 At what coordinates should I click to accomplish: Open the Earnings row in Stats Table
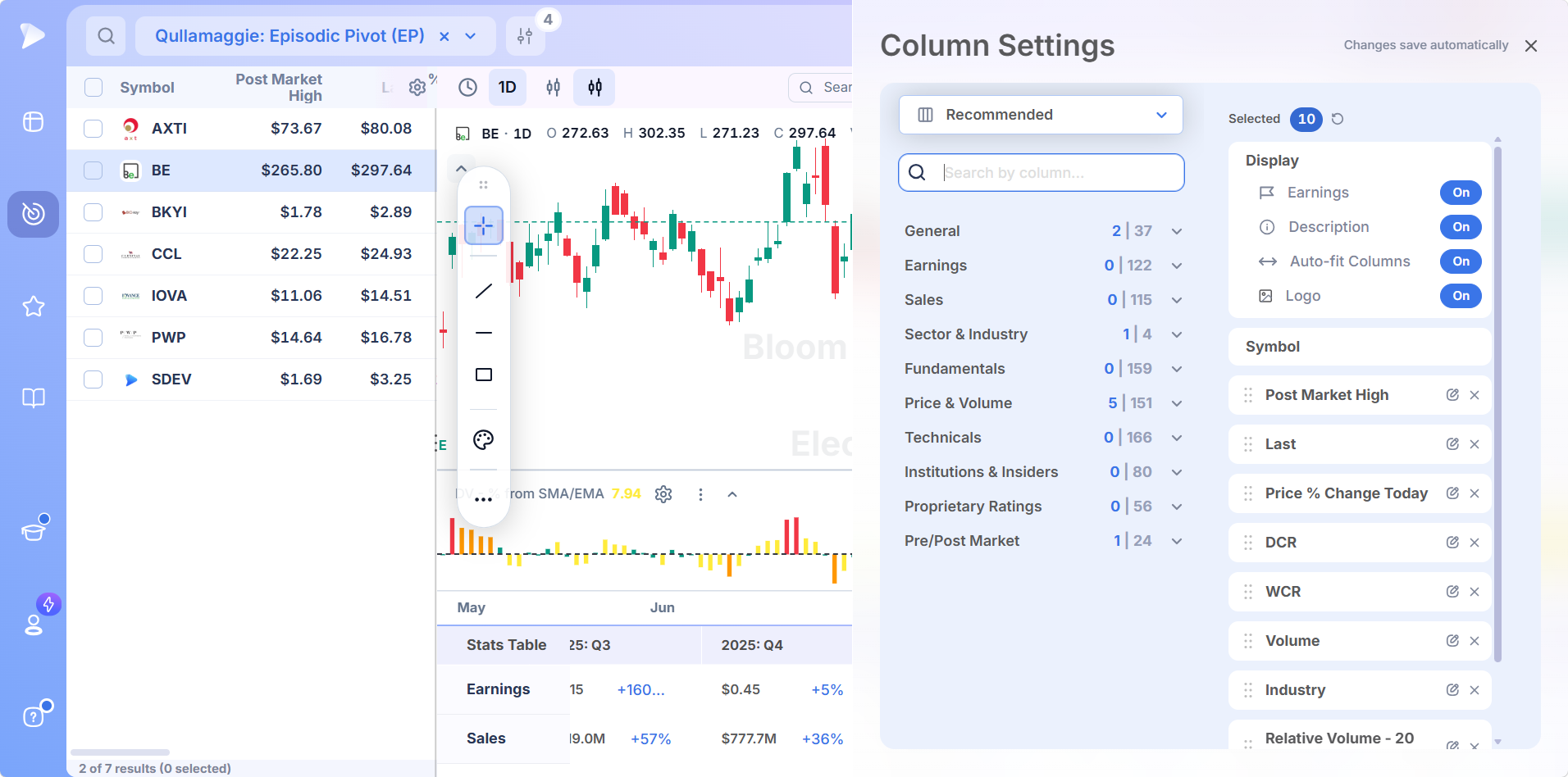point(499,689)
